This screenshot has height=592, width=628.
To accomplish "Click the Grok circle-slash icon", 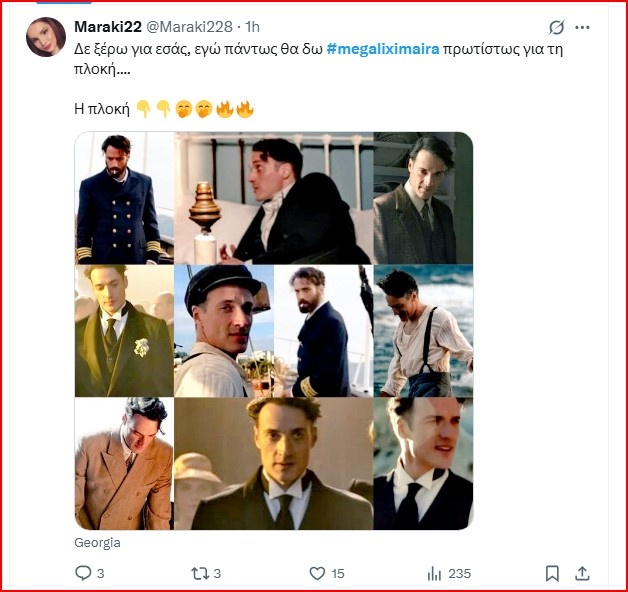I will 557,26.
